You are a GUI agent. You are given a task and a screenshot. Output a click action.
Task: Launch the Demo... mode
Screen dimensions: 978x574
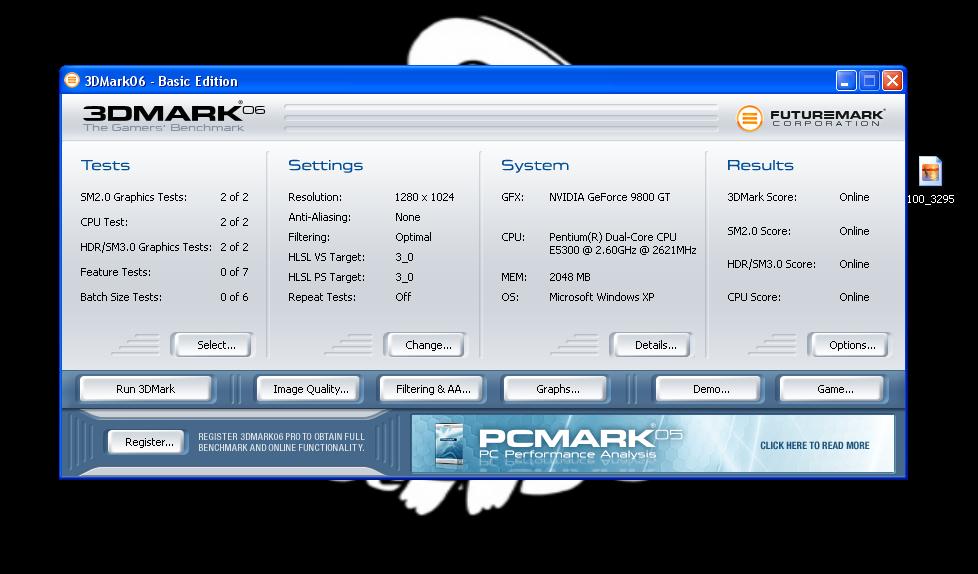[x=709, y=389]
